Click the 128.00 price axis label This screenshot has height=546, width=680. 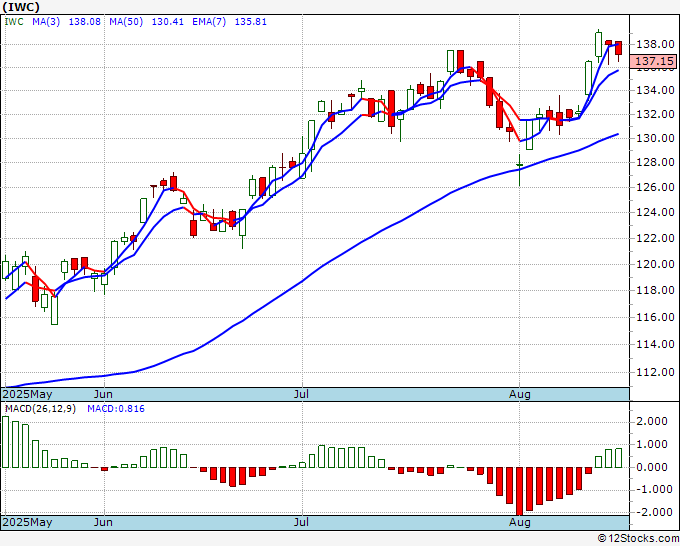click(655, 162)
